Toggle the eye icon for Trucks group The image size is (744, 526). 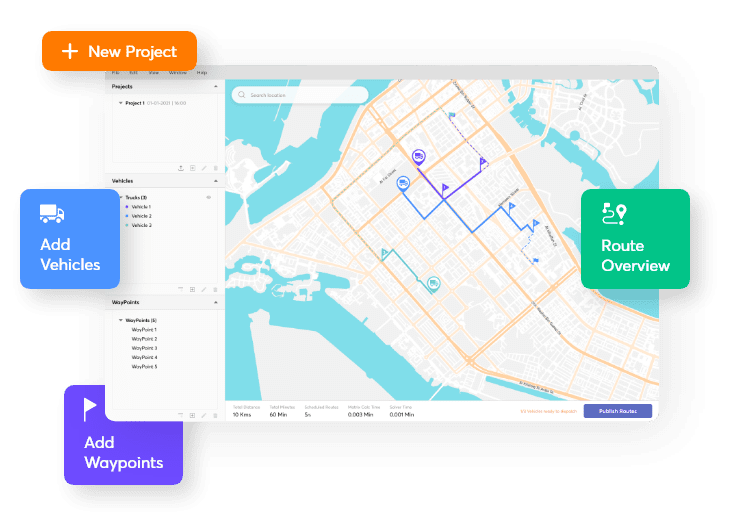(x=208, y=197)
